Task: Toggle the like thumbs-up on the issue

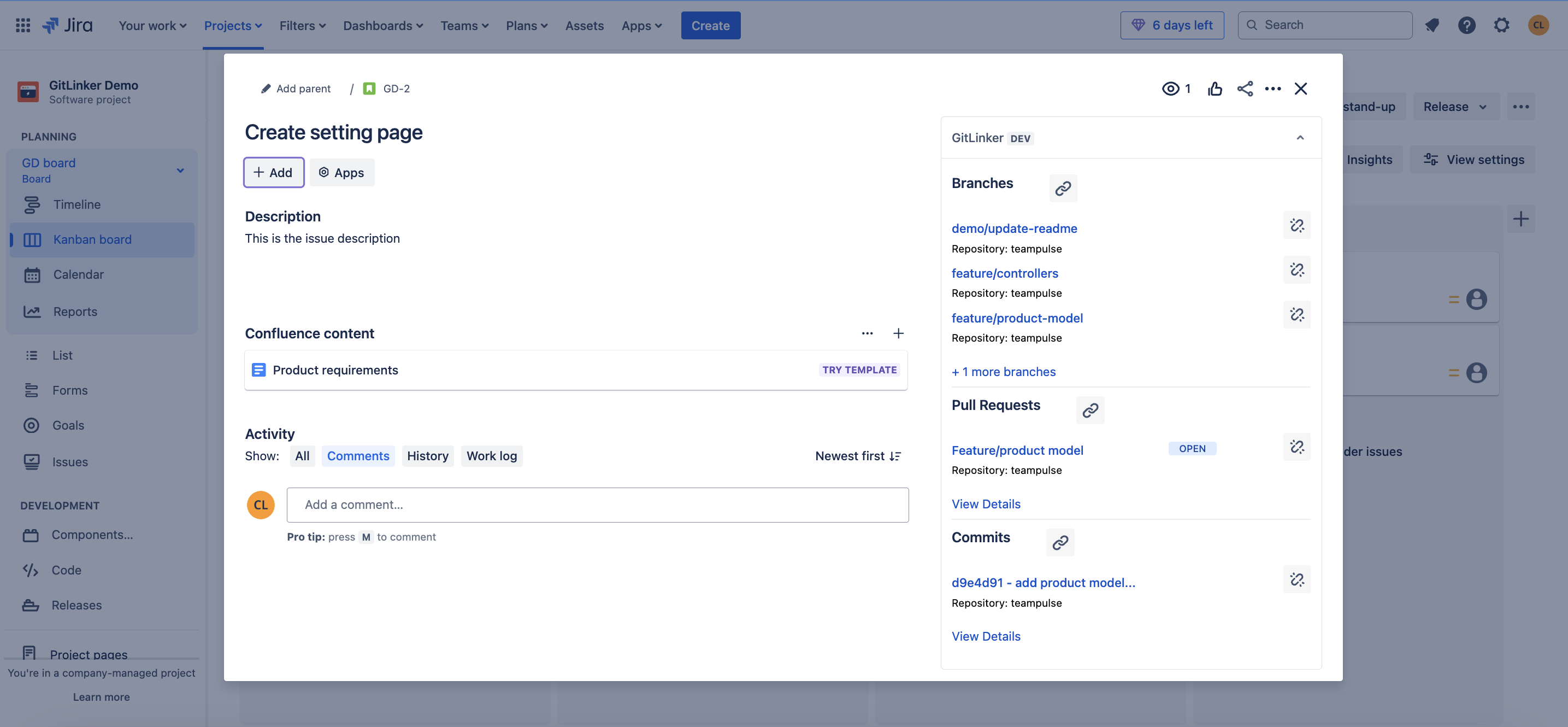Action: pyautogui.click(x=1215, y=89)
